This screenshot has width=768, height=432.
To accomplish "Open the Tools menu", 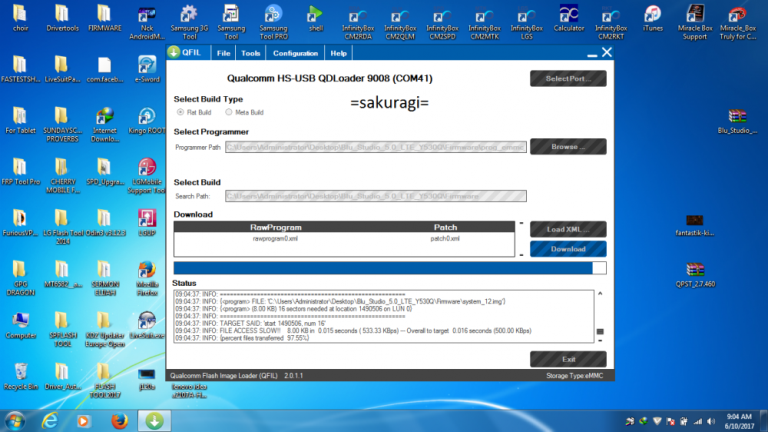I will [x=251, y=53].
